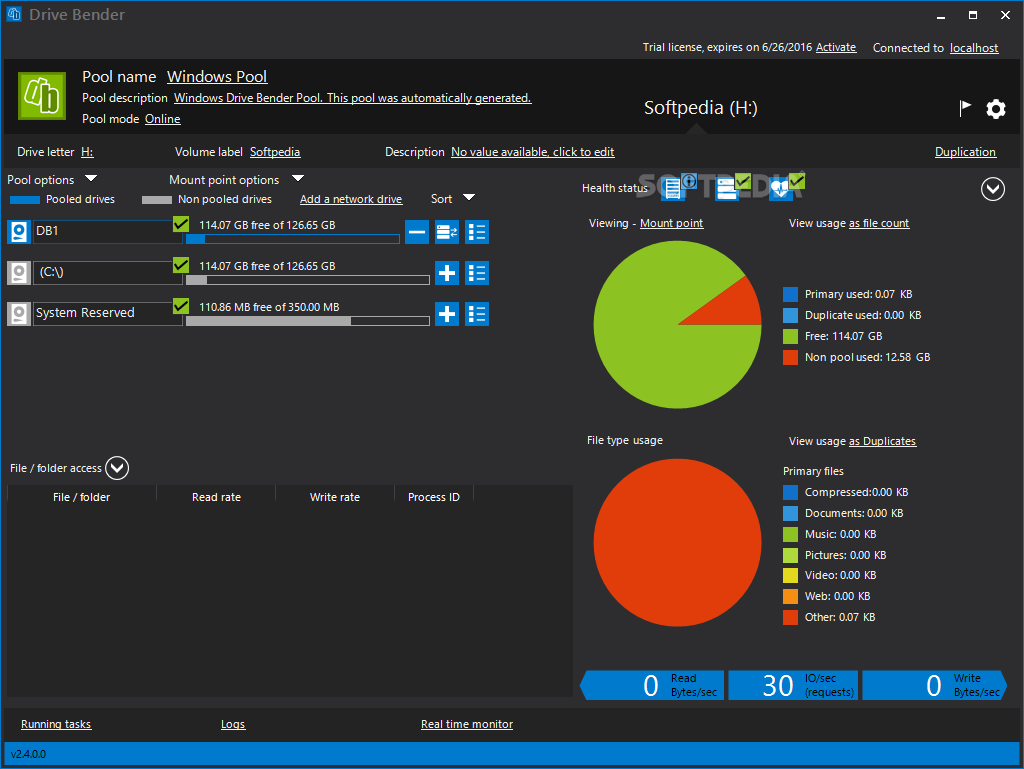Click the System Reserved disk icon

click(19, 314)
